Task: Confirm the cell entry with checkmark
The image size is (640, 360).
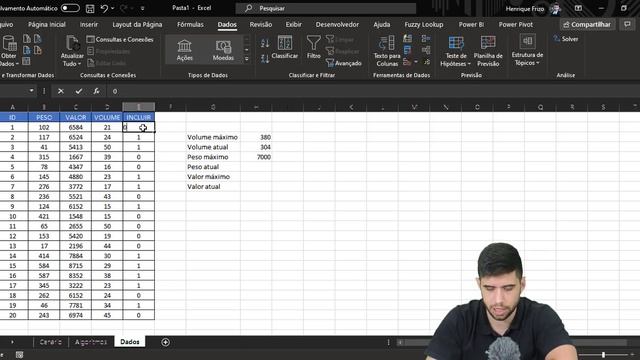Action: pos(78,91)
